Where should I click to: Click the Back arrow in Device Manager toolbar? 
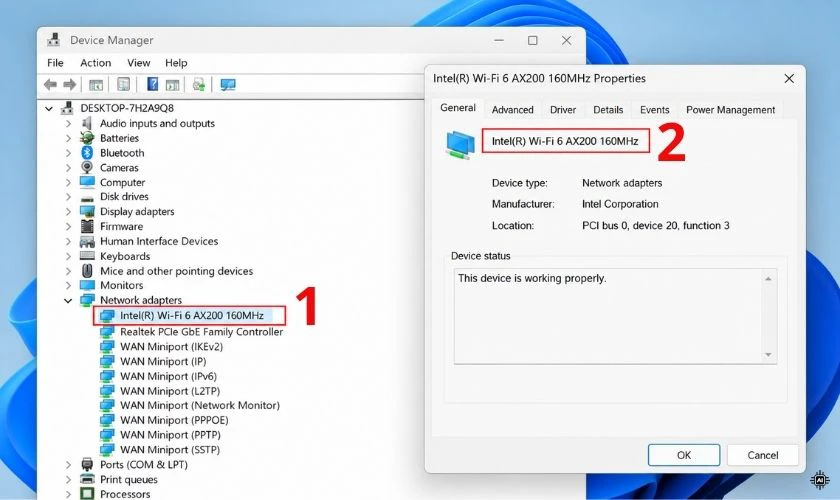(x=50, y=84)
